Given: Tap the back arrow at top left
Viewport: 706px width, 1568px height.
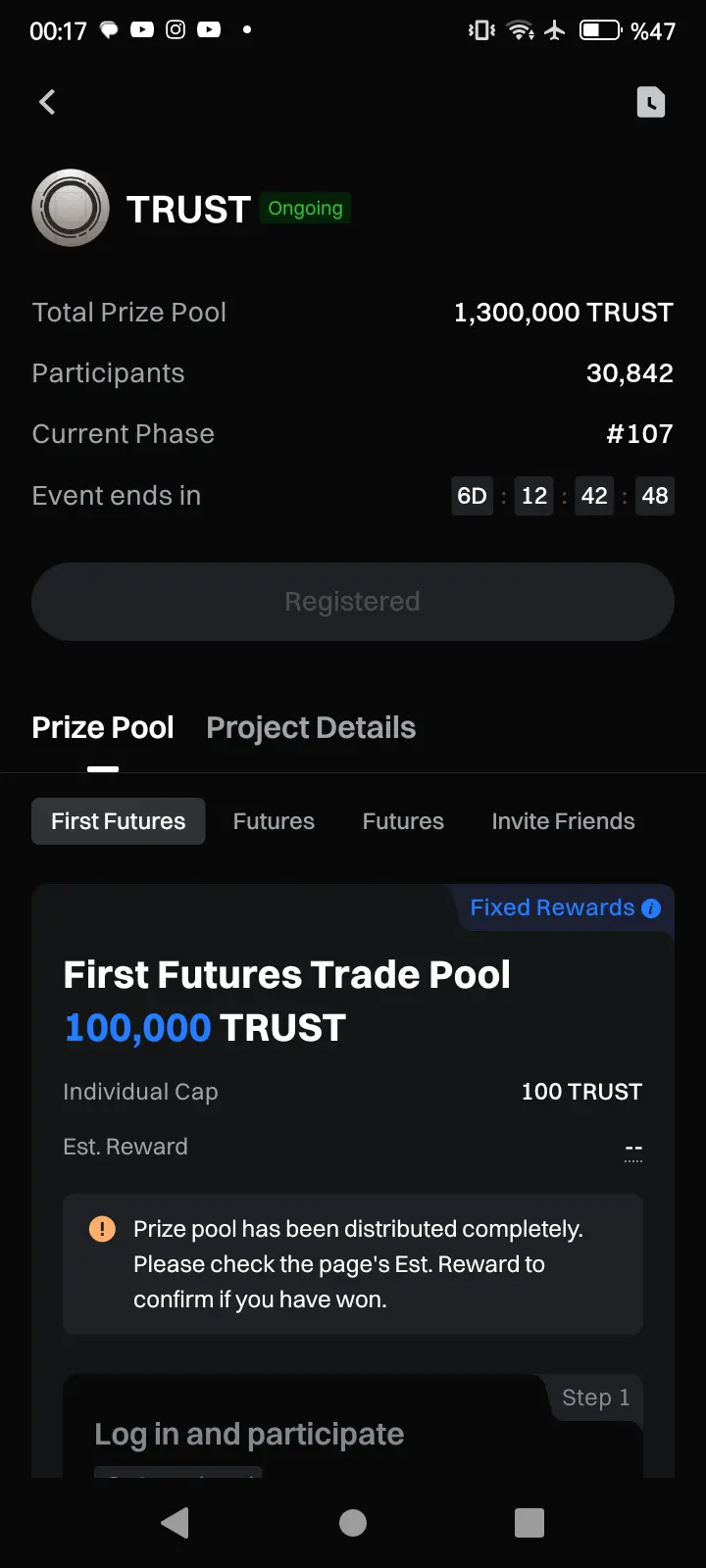Looking at the screenshot, I should click(x=47, y=102).
